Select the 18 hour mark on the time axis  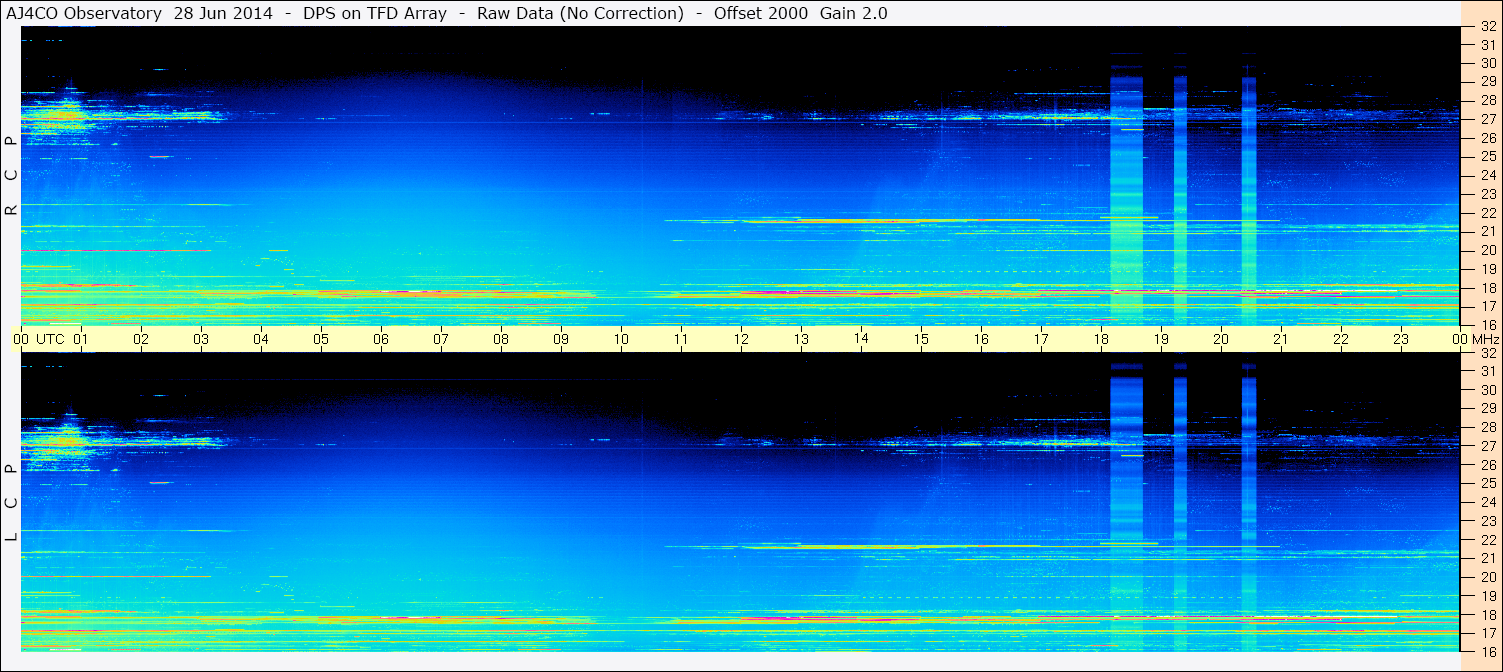click(x=1101, y=339)
